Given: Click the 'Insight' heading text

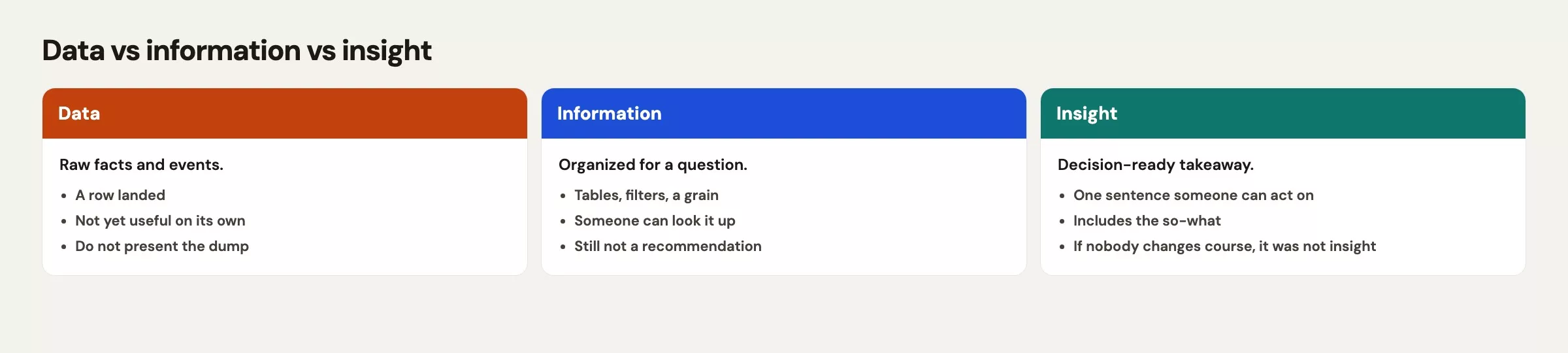Looking at the screenshot, I should [1086, 114].
